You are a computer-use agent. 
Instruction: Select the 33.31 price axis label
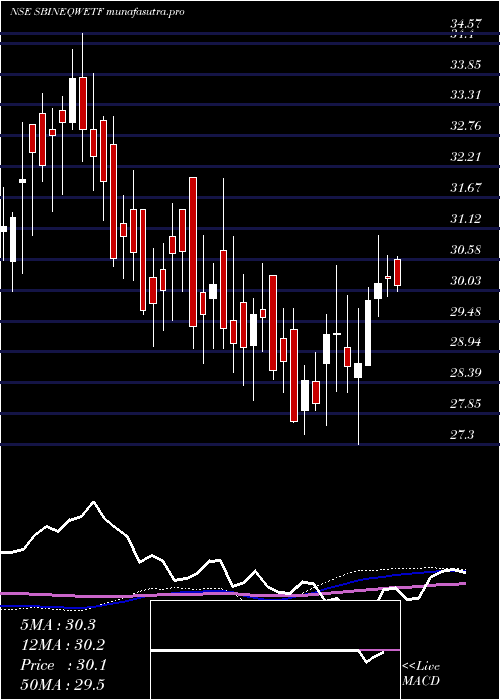466,96
